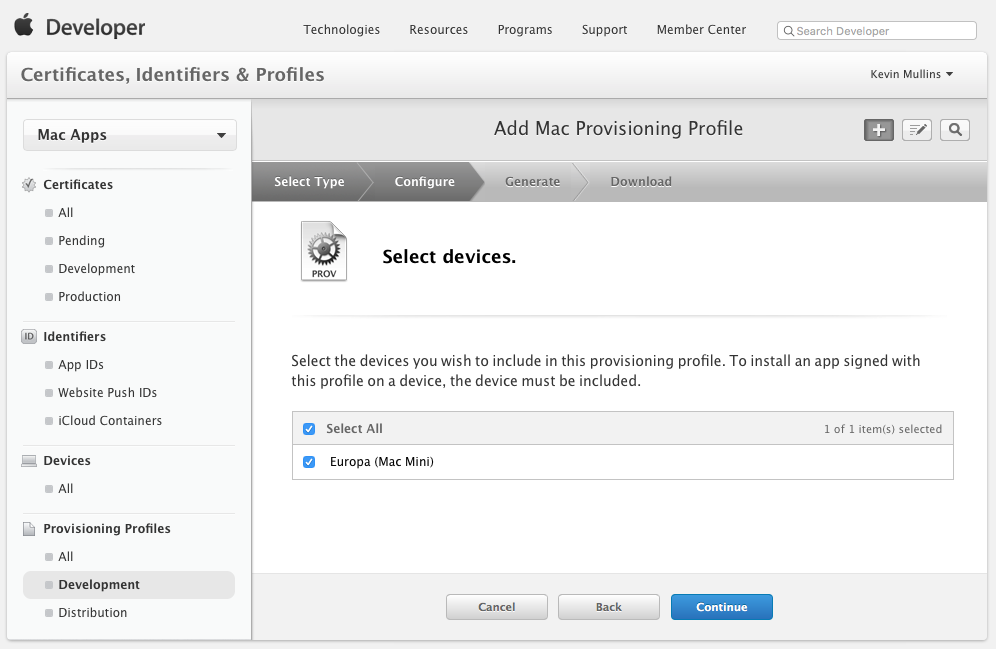This screenshot has height=649, width=996.
Task: Open Pending certificates
Action: (81, 241)
